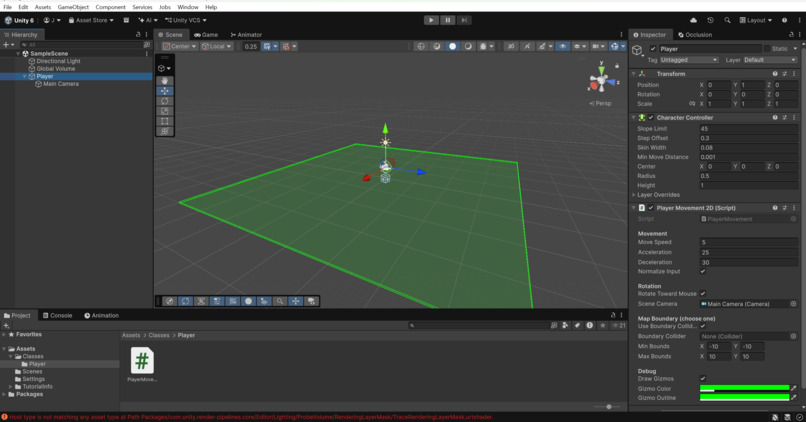The height and width of the screenshot is (422, 806).
Task: Select the combined Transform tool
Action: [164, 131]
